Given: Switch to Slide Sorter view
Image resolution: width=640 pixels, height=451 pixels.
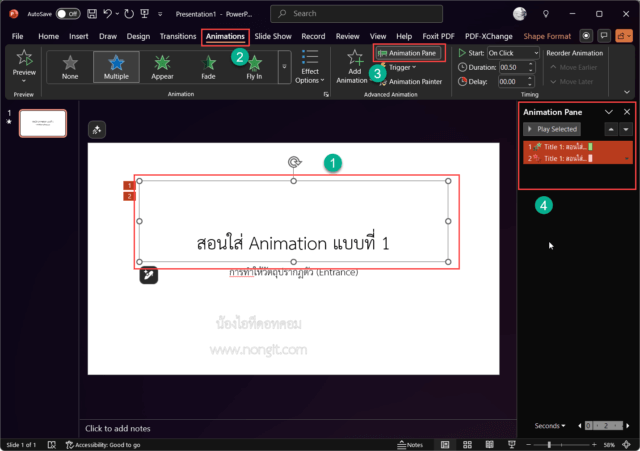Looking at the screenshot, I should tap(467, 444).
